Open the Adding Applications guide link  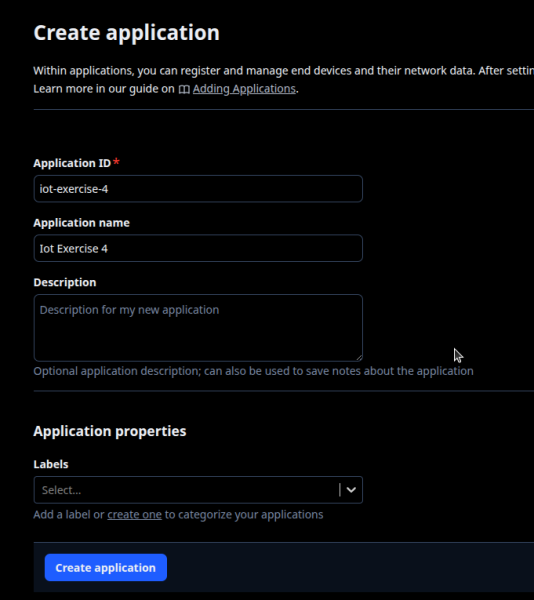(x=244, y=89)
